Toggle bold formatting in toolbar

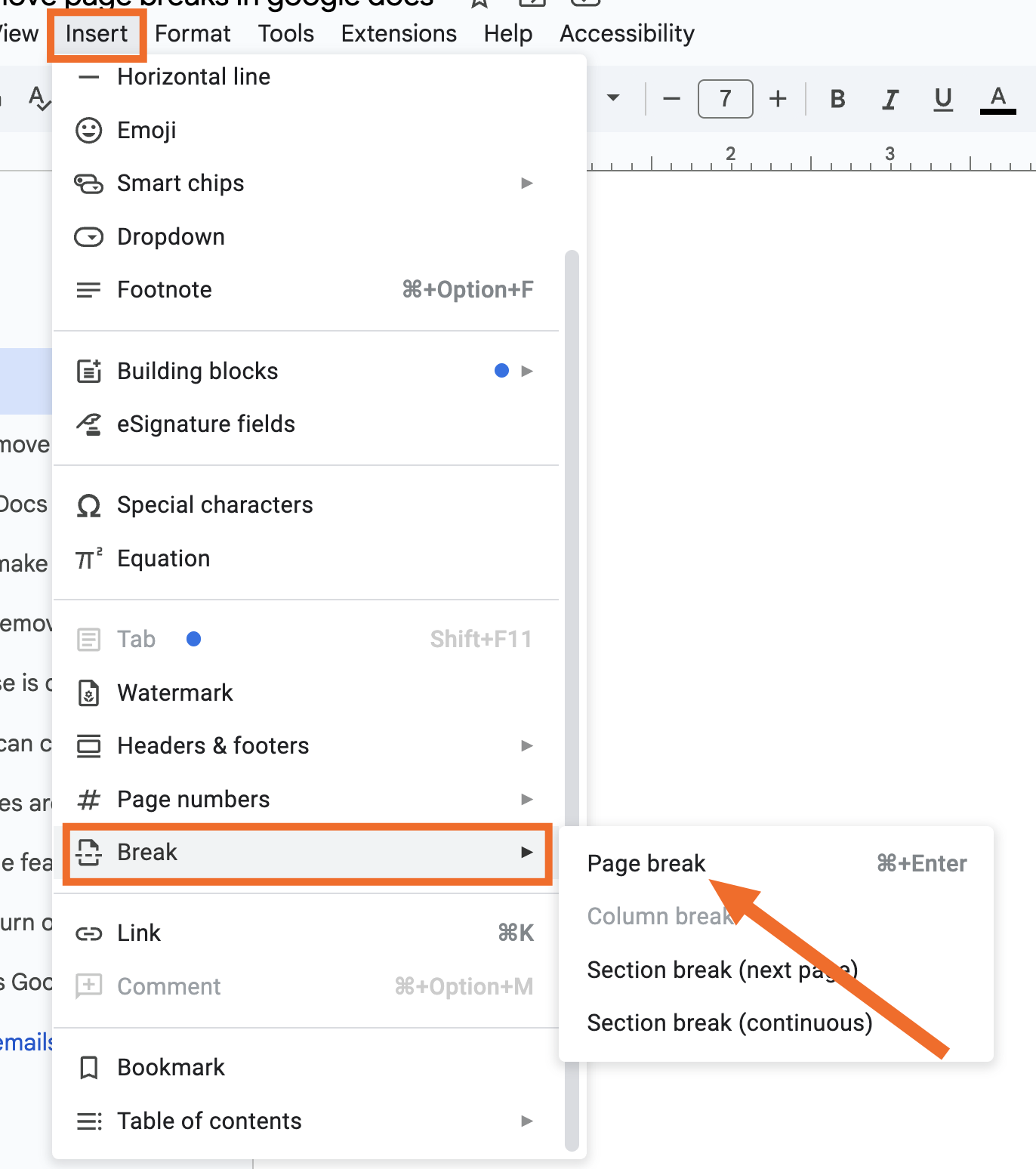[837, 99]
